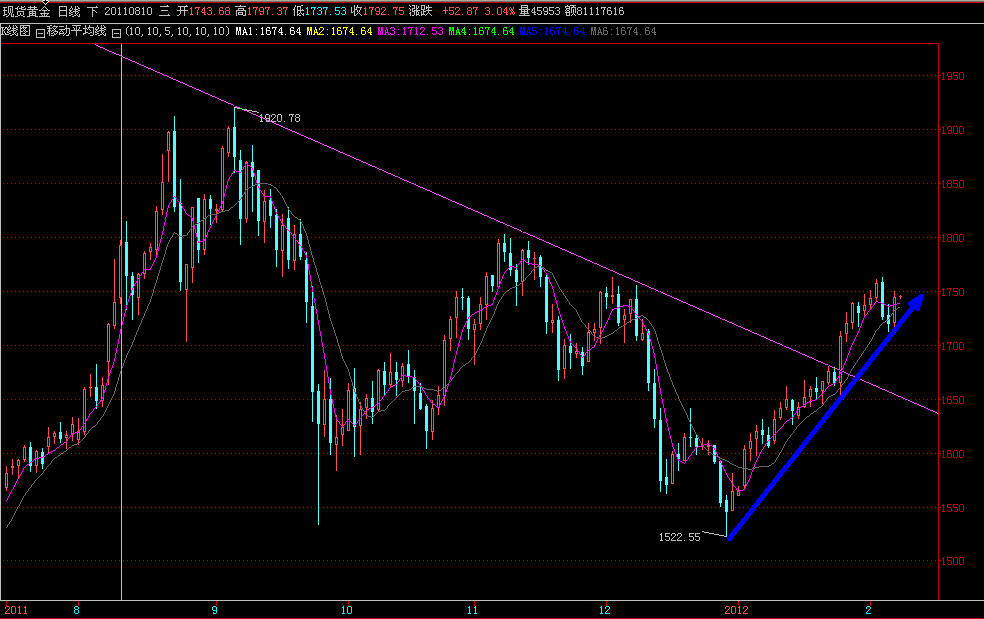Select the K线图 chart label
Screen dimensions: 984x619
point(16,31)
